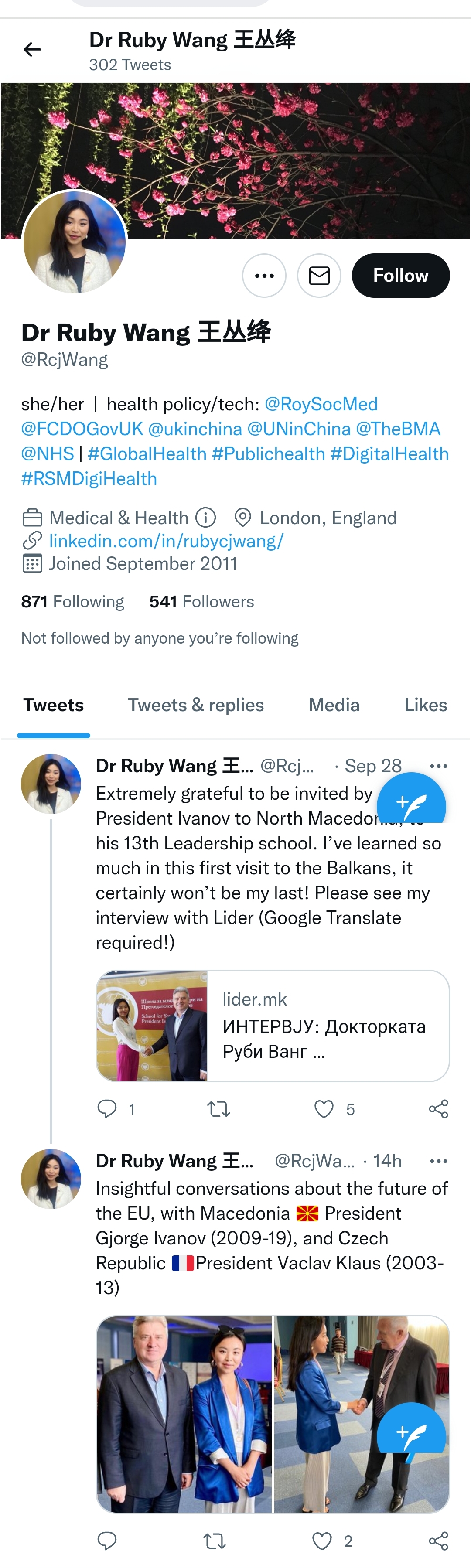Open the lider.mk interview link card
This screenshot has height=1568, width=471.
click(x=273, y=1026)
